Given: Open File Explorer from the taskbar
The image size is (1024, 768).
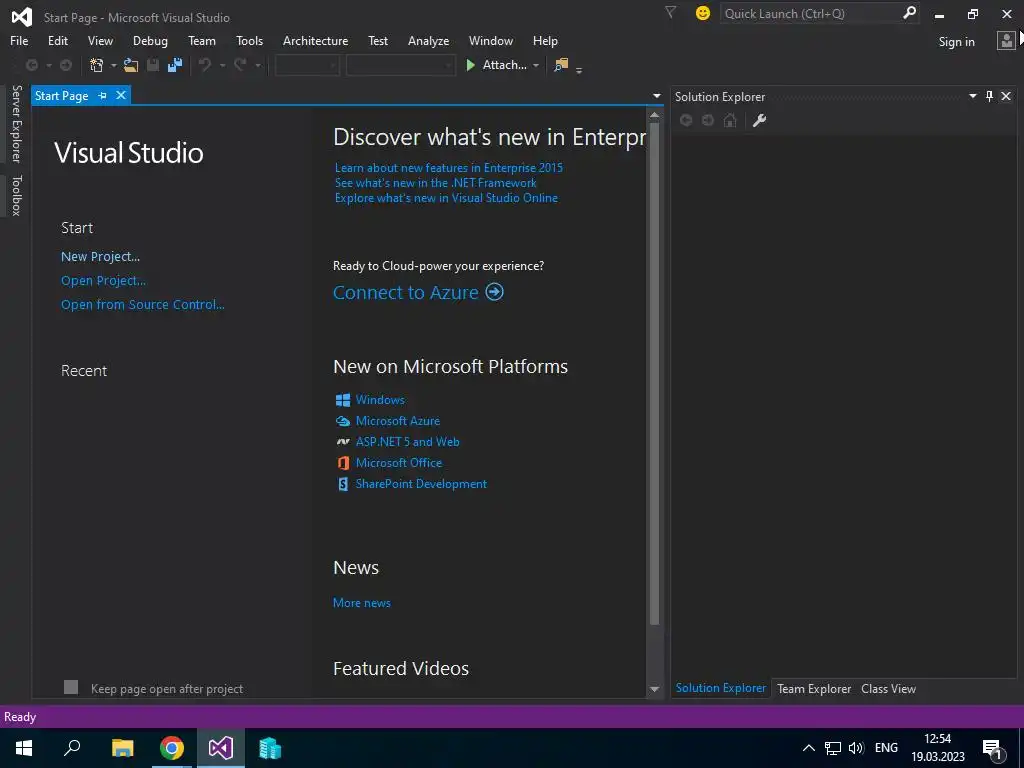Looking at the screenshot, I should [123, 748].
